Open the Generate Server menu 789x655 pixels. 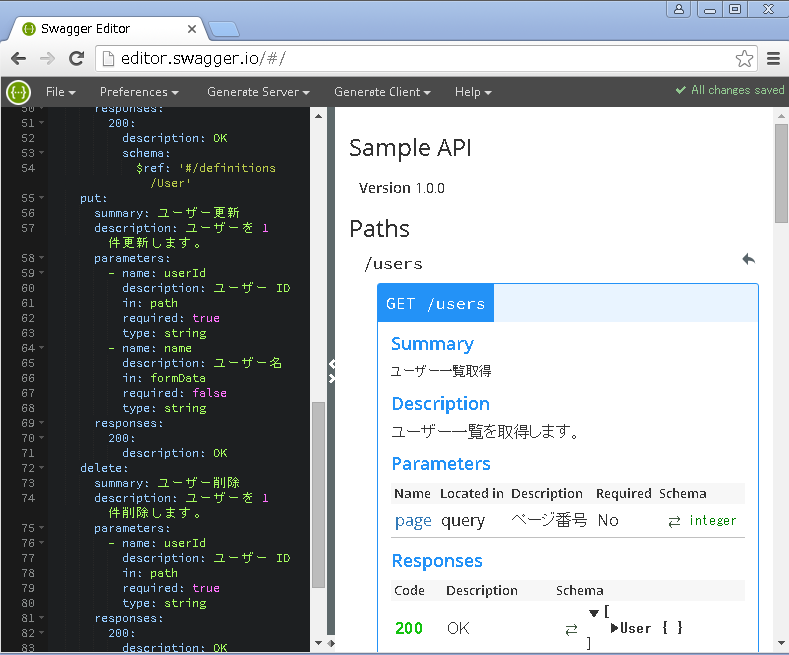(258, 92)
